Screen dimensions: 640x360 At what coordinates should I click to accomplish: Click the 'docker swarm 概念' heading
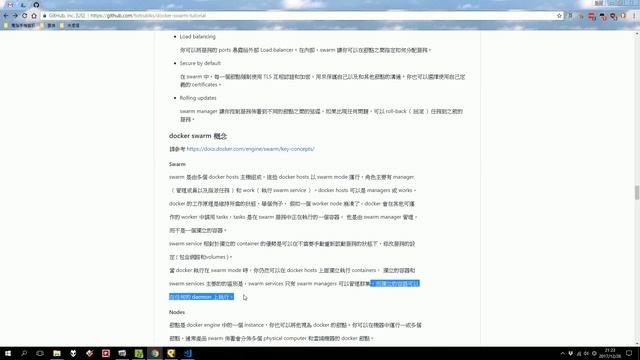198,136
